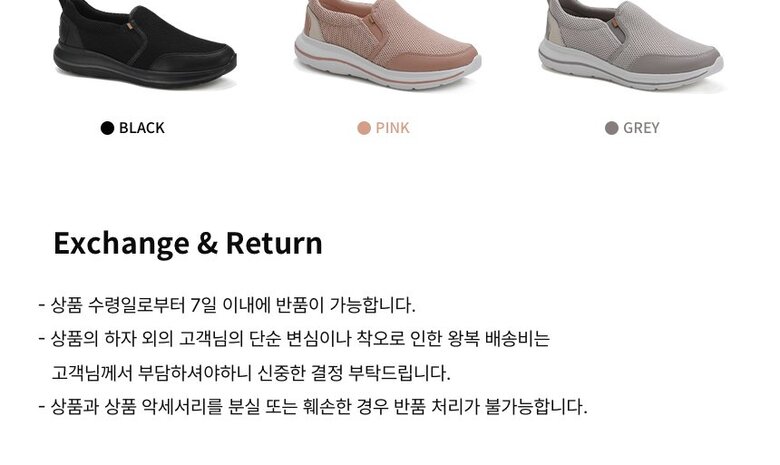Click the Exchange & Return heading

click(x=188, y=243)
